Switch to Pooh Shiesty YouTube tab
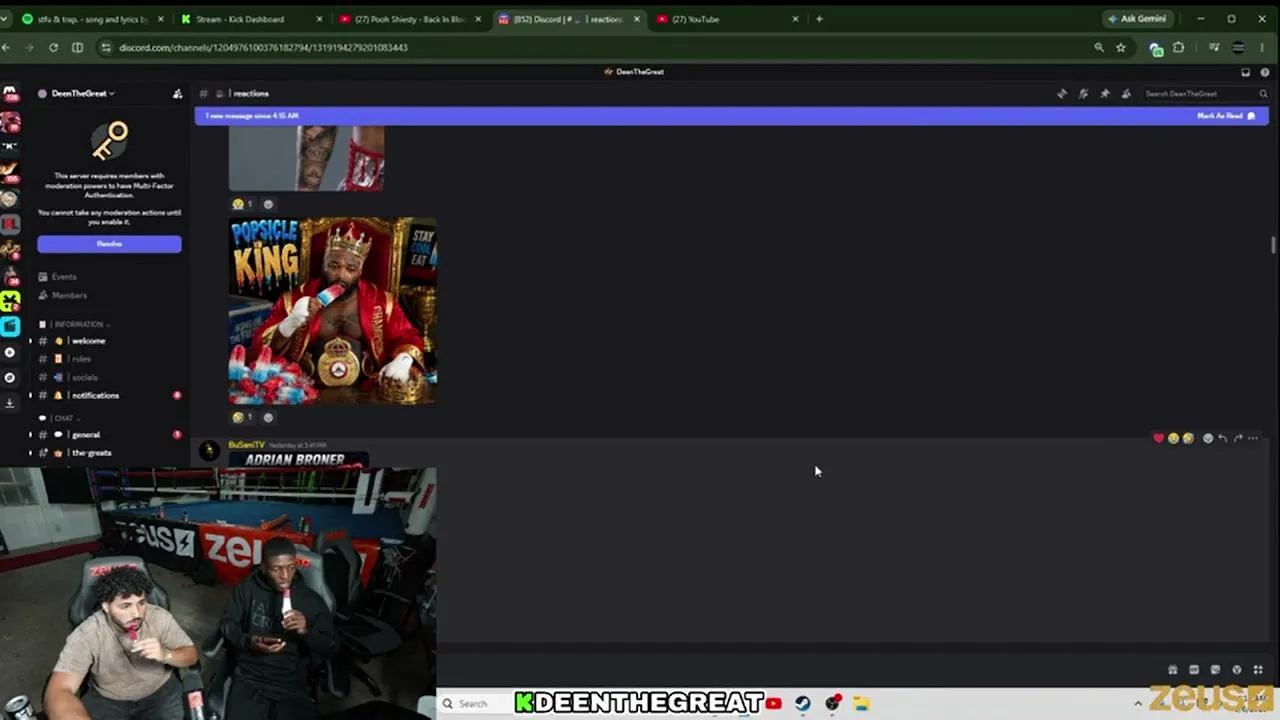1280x720 pixels. (x=410, y=19)
